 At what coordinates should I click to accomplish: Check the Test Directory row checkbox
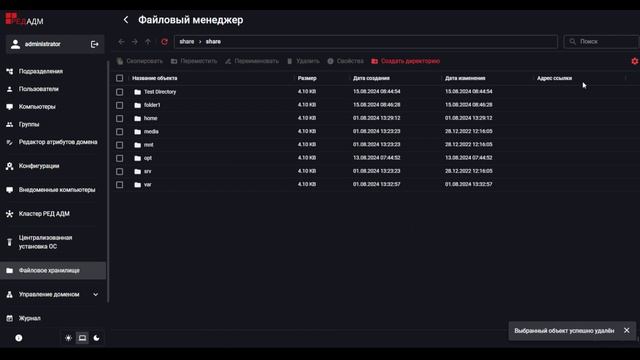tap(120, 92)
